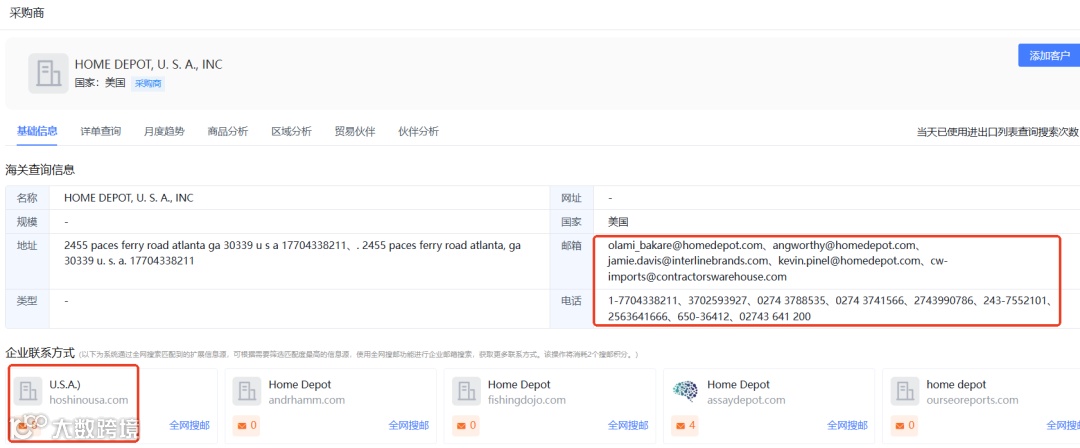Open the 贸易伙伴 tab
Image resolution: width=1080 pixels, height=448 pixels.
pyautogui.click(x=355, y=131)
